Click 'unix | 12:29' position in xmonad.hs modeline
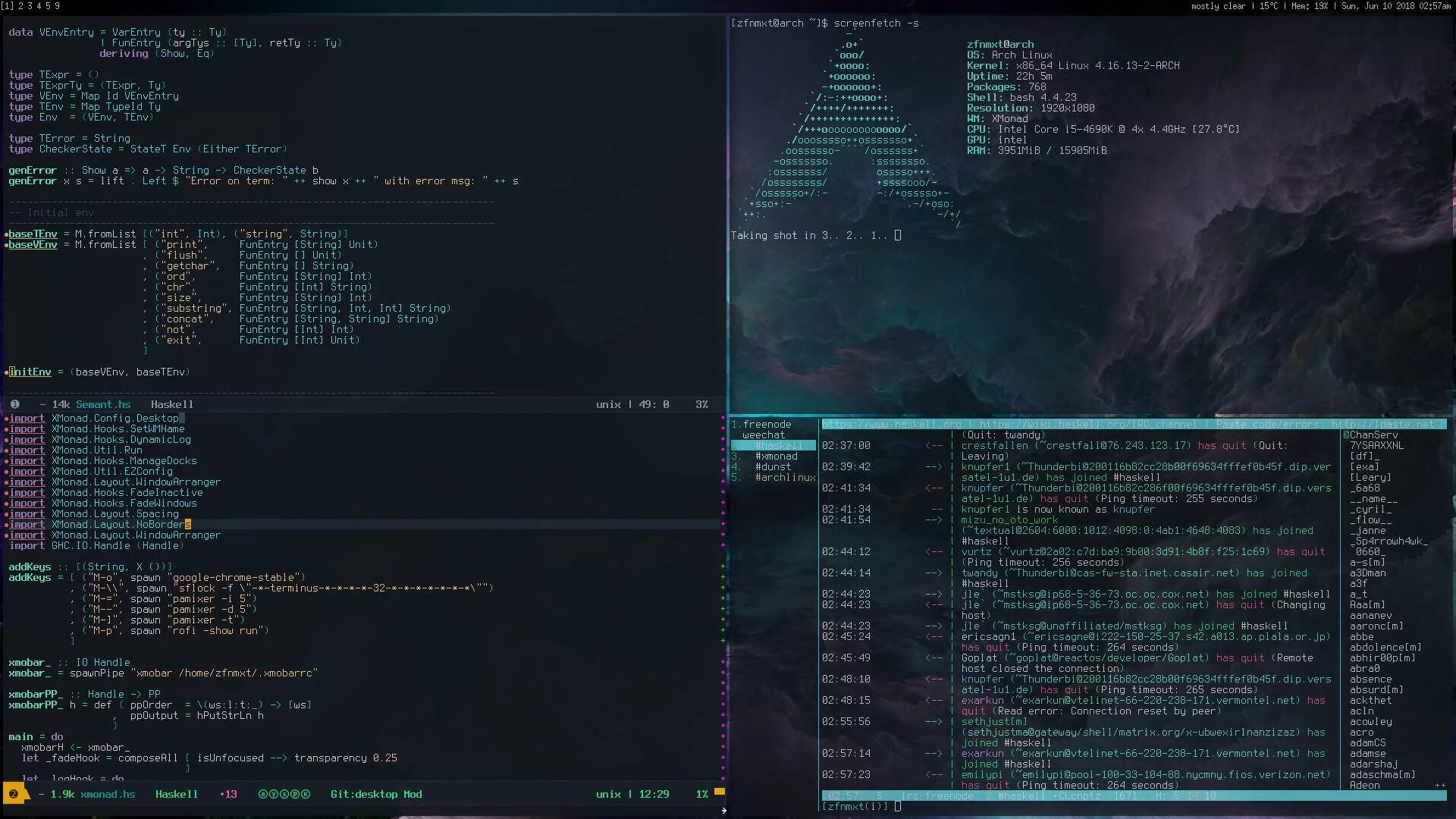 (x=632, y=794)
